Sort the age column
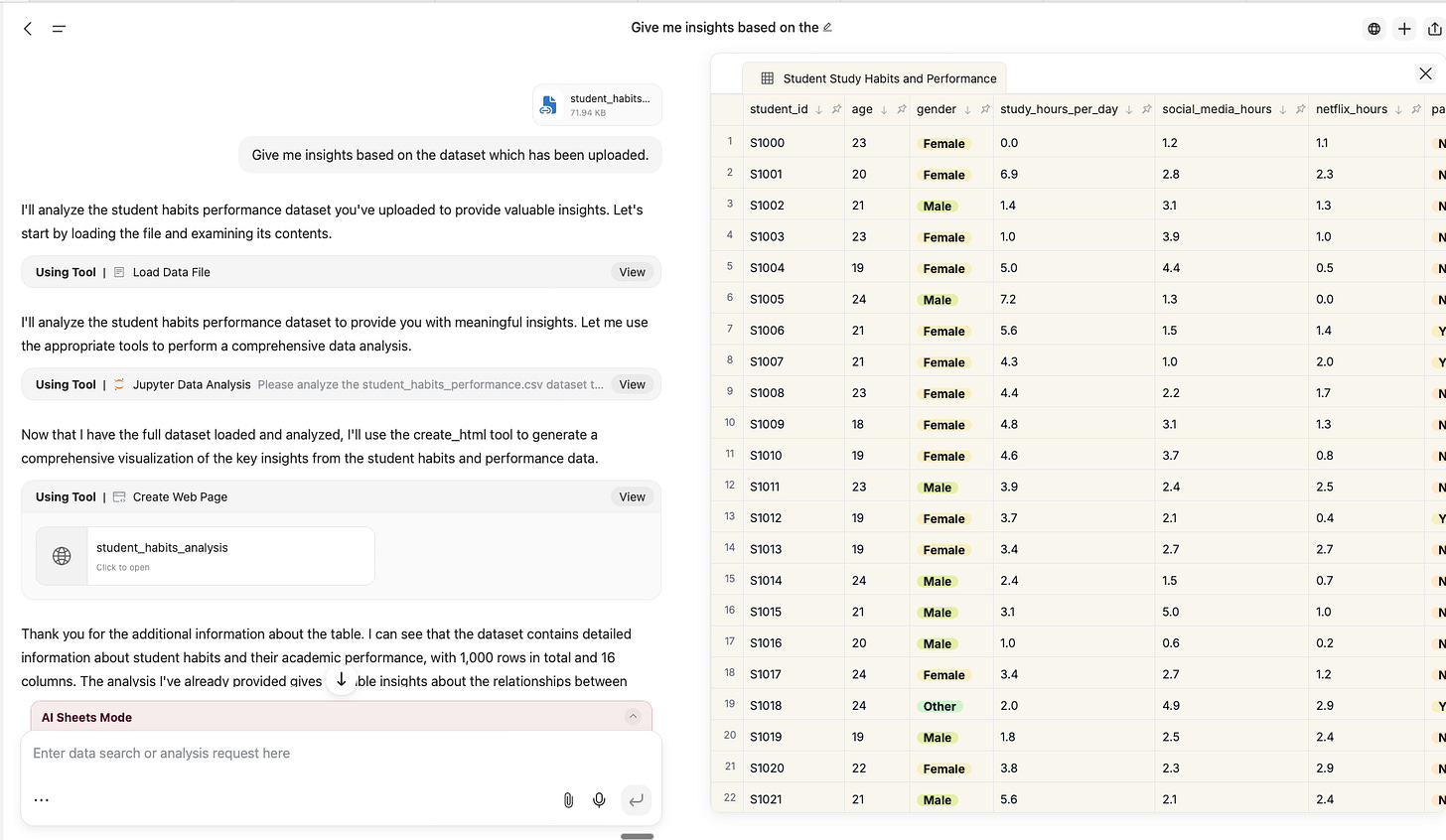 [884, 110]
